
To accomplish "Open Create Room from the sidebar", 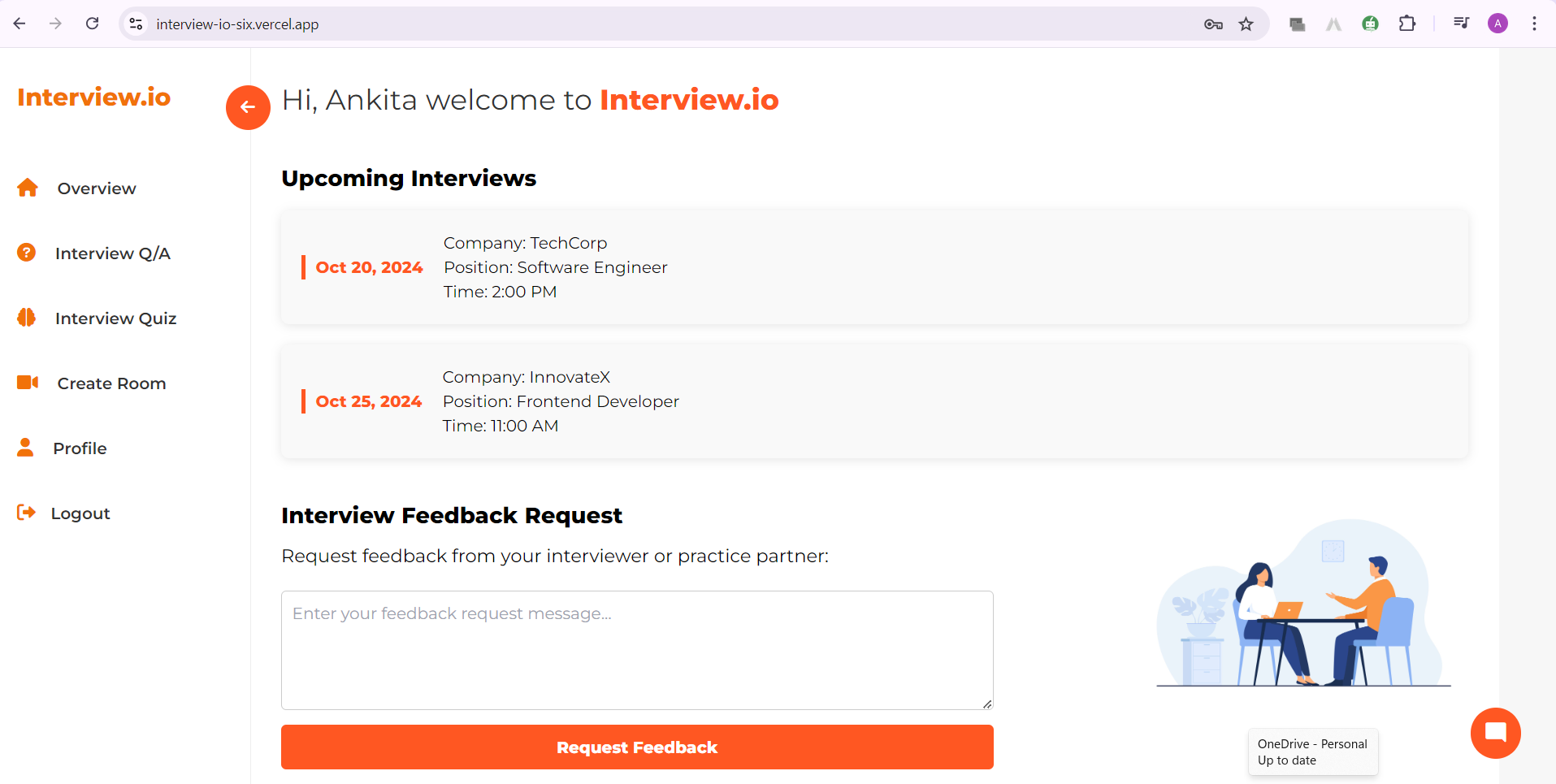I will point(111,383).
